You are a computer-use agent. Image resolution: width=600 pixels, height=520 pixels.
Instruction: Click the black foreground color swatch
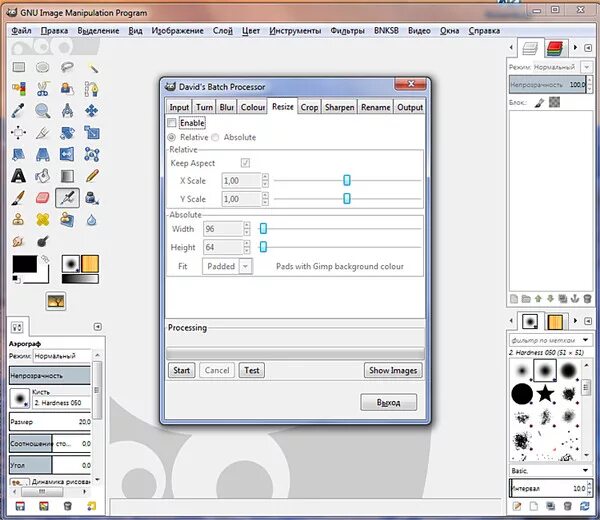[x=24, y=264]
